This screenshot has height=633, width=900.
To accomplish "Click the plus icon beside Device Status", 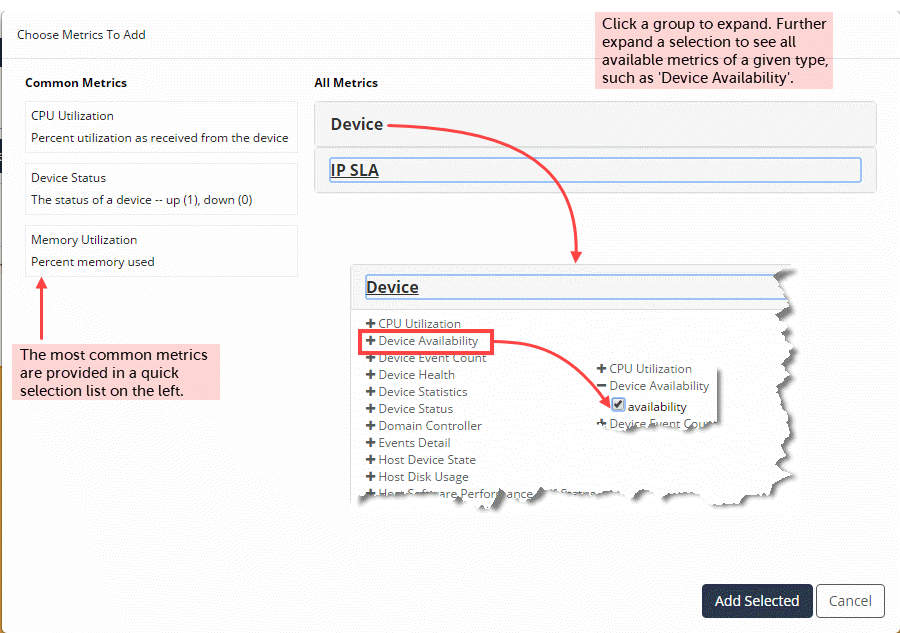I will click(x=371, y=409).
